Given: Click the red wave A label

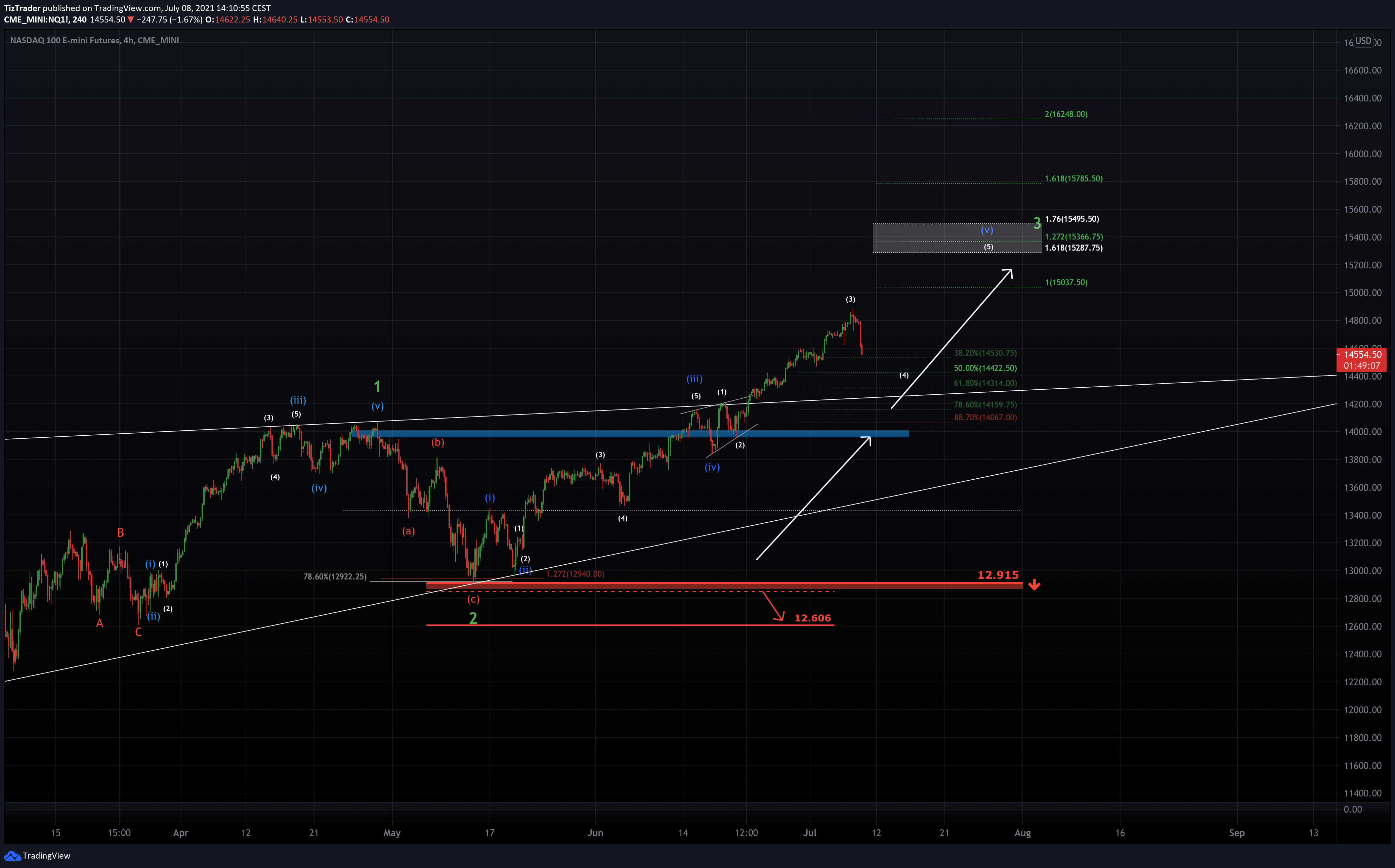Looking at the screenshot, I should 99,623.
